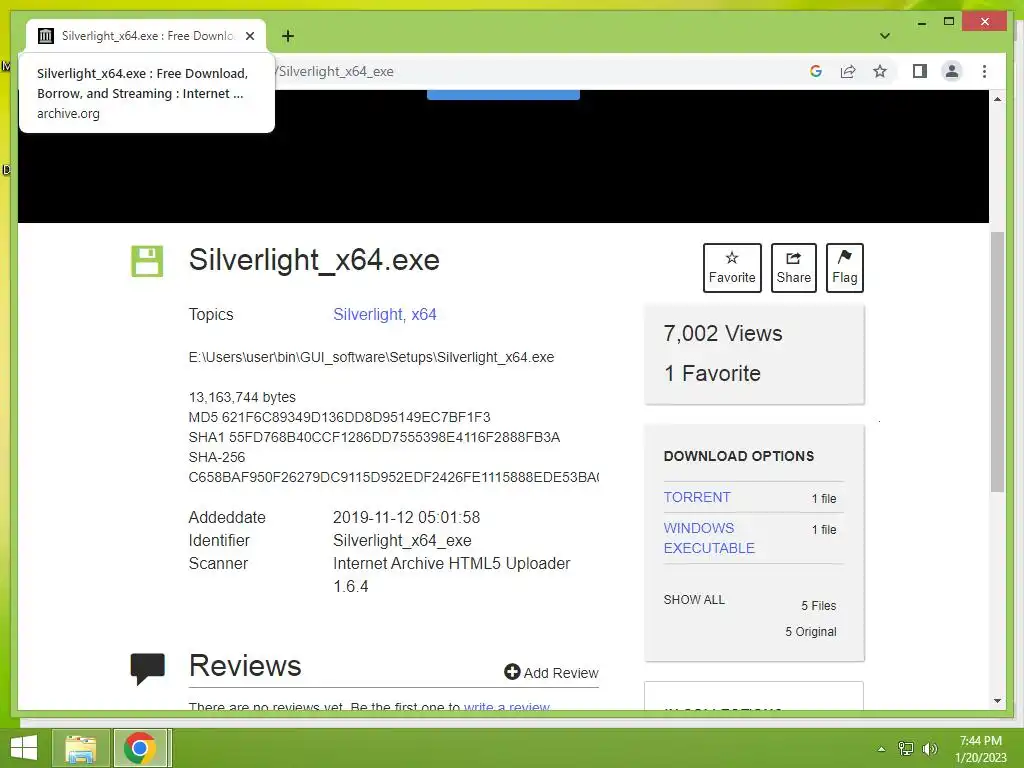Click the SHA1 hash line

tap(374, 438)
